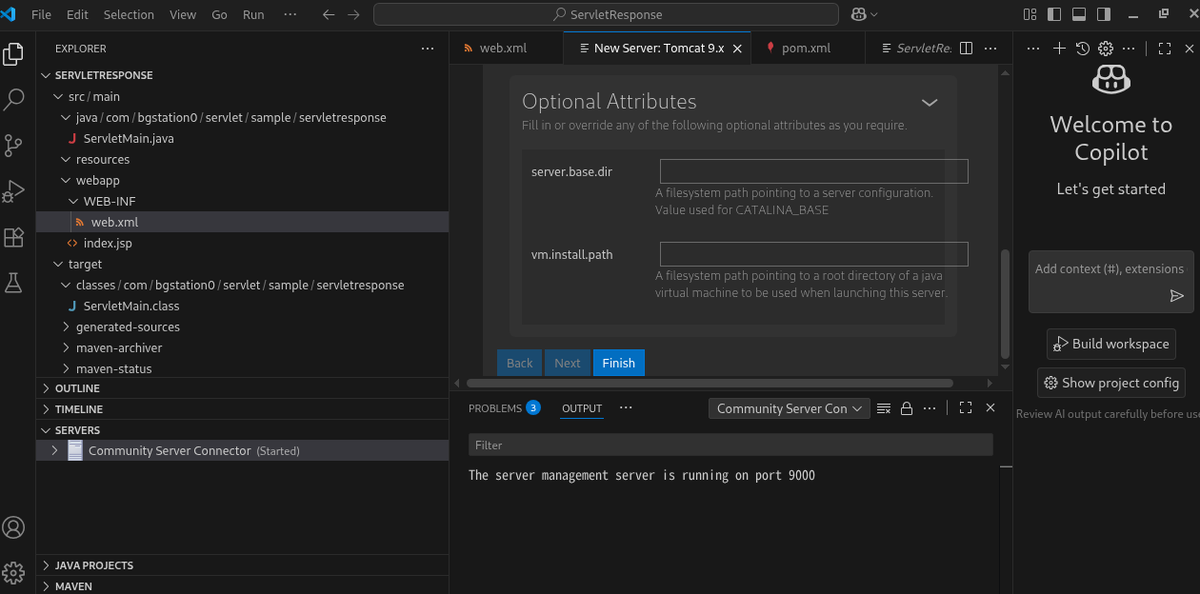Click the output Filter field
Screen dimensions: 1200x594
coord(730,445)
